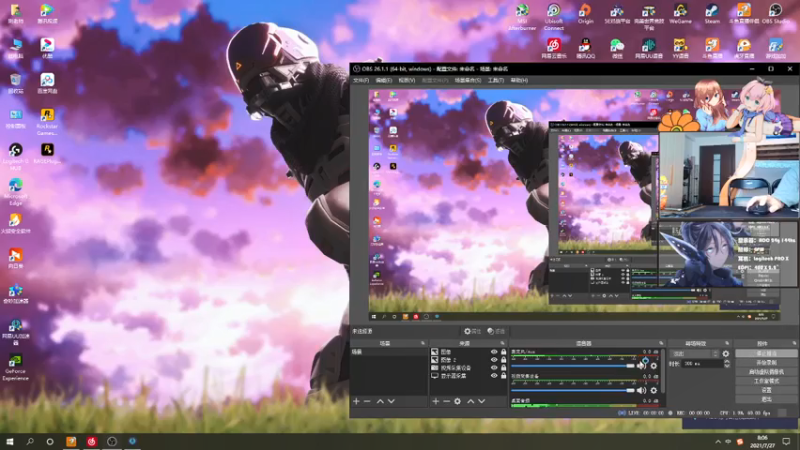The width and height of the screenshot is (800, 450).
Task: Enable 工作室模式 Studio Mode button
Action: tap(766, 381)
